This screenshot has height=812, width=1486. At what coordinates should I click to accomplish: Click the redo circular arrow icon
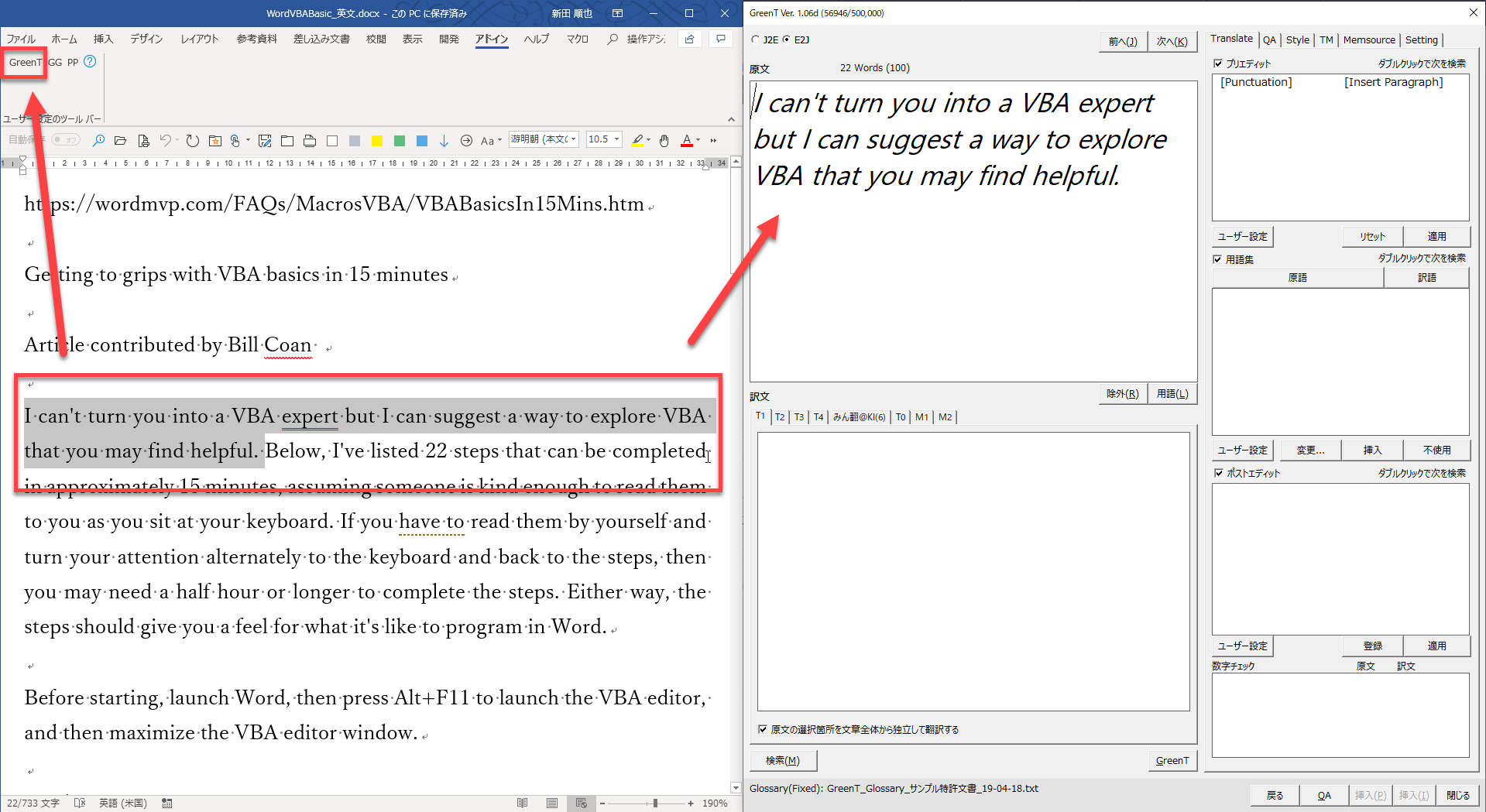192,140
